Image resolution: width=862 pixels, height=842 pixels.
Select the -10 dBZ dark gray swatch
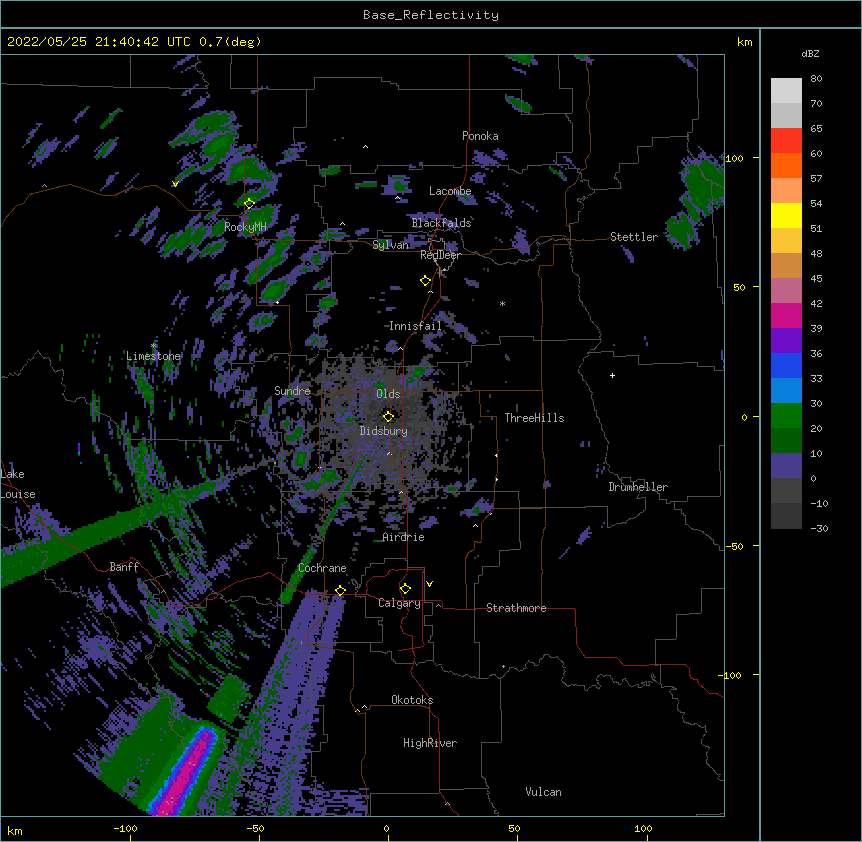tap(786, 516)
